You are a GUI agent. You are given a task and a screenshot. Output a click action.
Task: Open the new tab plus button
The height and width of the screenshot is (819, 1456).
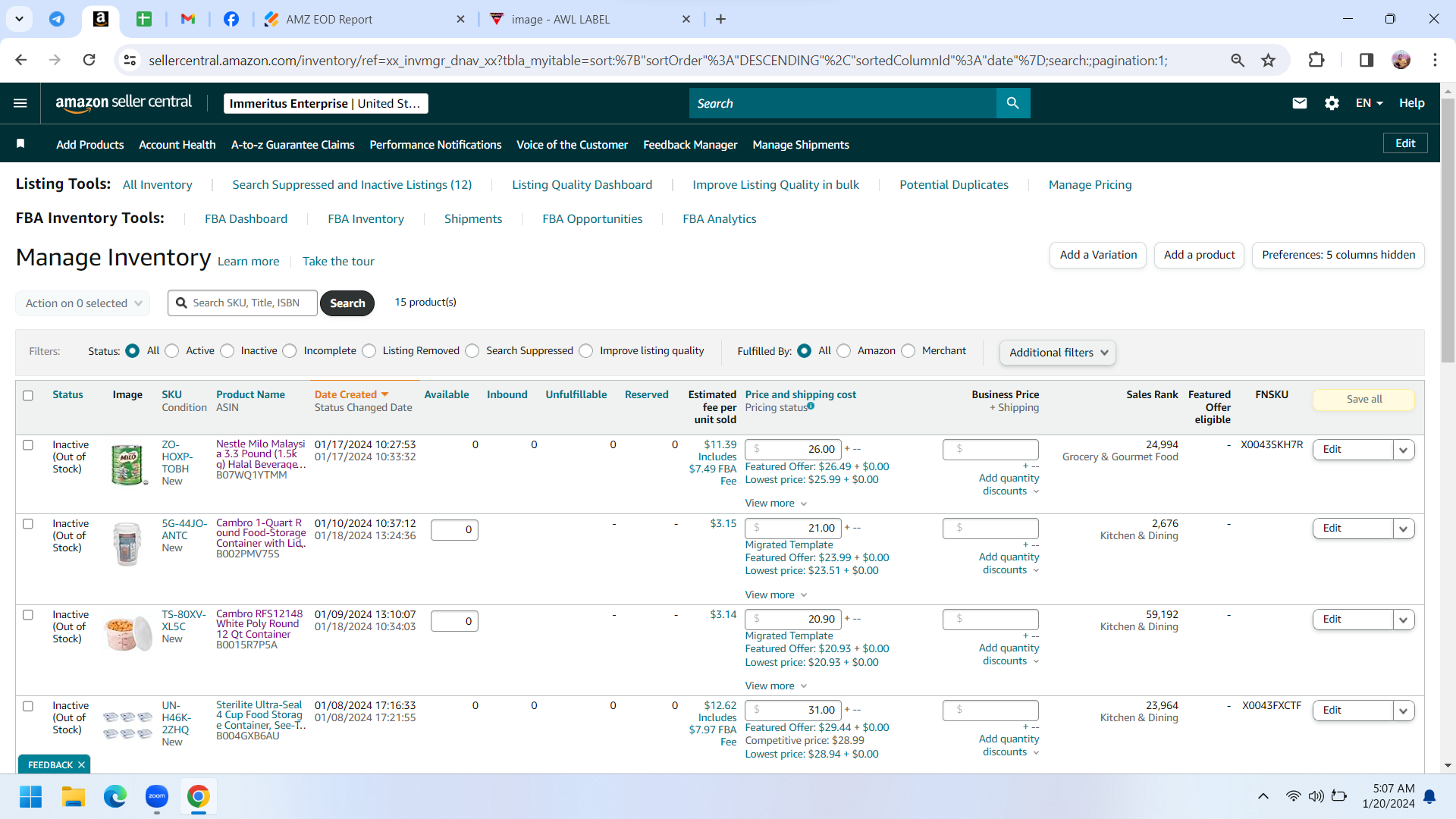click(720, 19)
